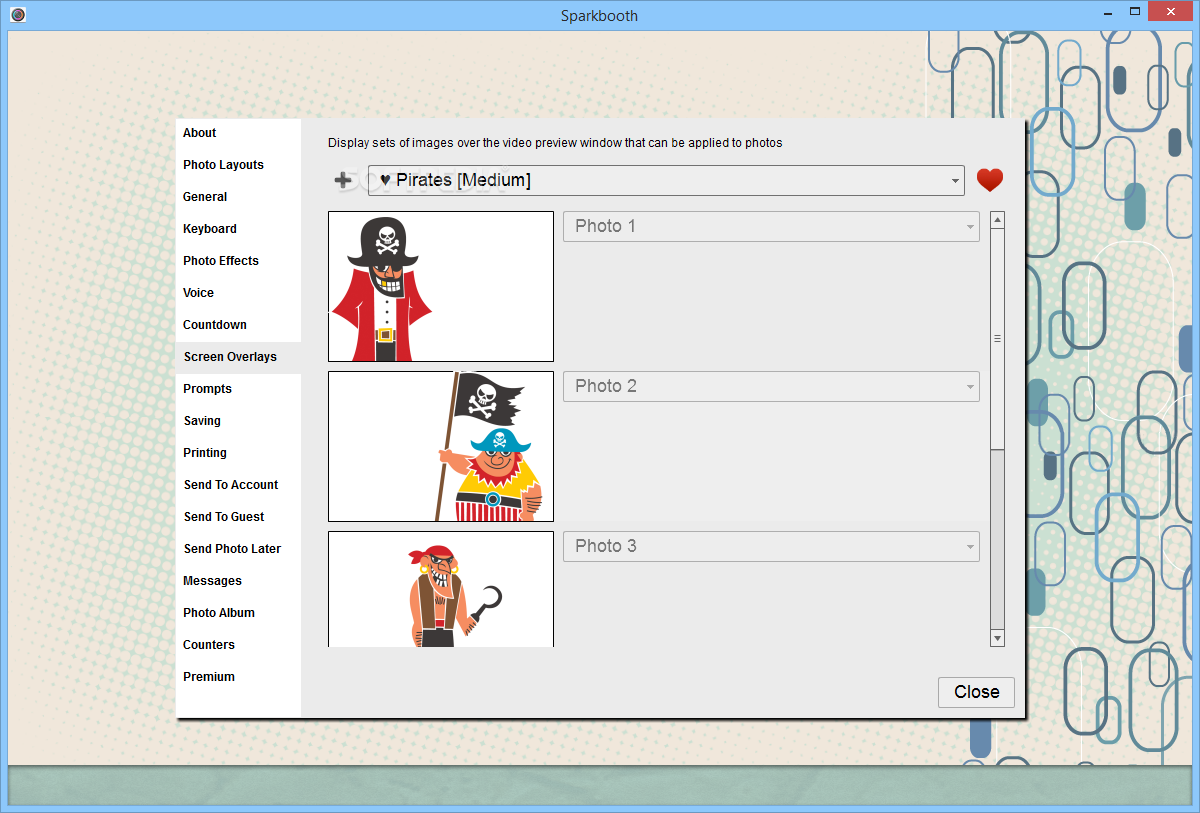Click the scrollbar up arrow
This screenshot has height=813, width=1200.
coord(997,220)
